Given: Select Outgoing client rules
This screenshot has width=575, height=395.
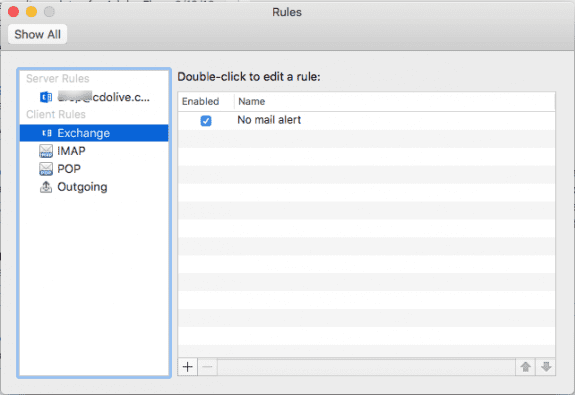Looking at the screenshot, I should [x=94, y=187].
